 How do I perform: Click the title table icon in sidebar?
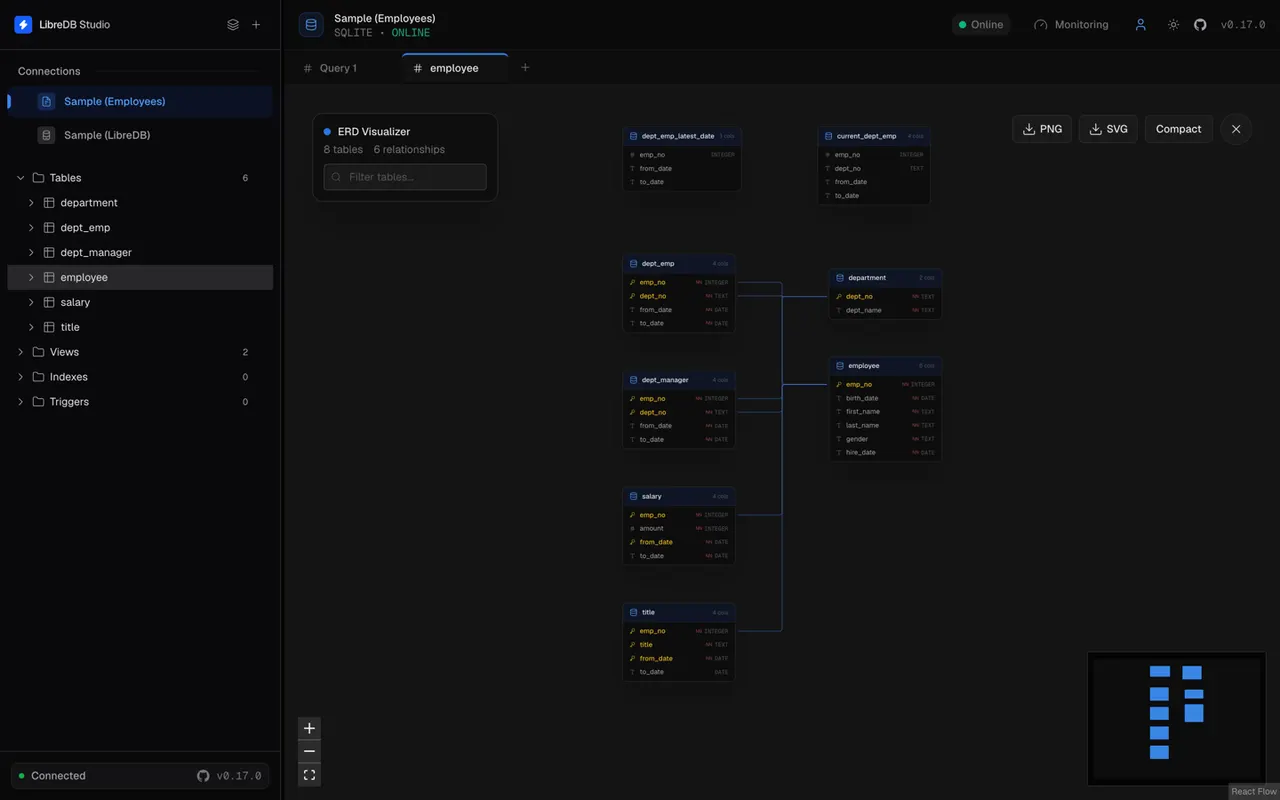49,327
